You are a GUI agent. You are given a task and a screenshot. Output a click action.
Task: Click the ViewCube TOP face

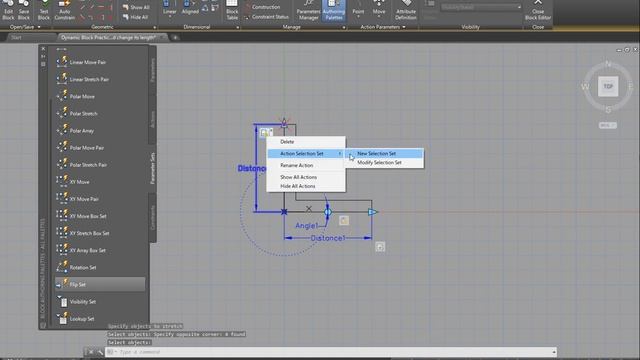(x=608, y=86)
